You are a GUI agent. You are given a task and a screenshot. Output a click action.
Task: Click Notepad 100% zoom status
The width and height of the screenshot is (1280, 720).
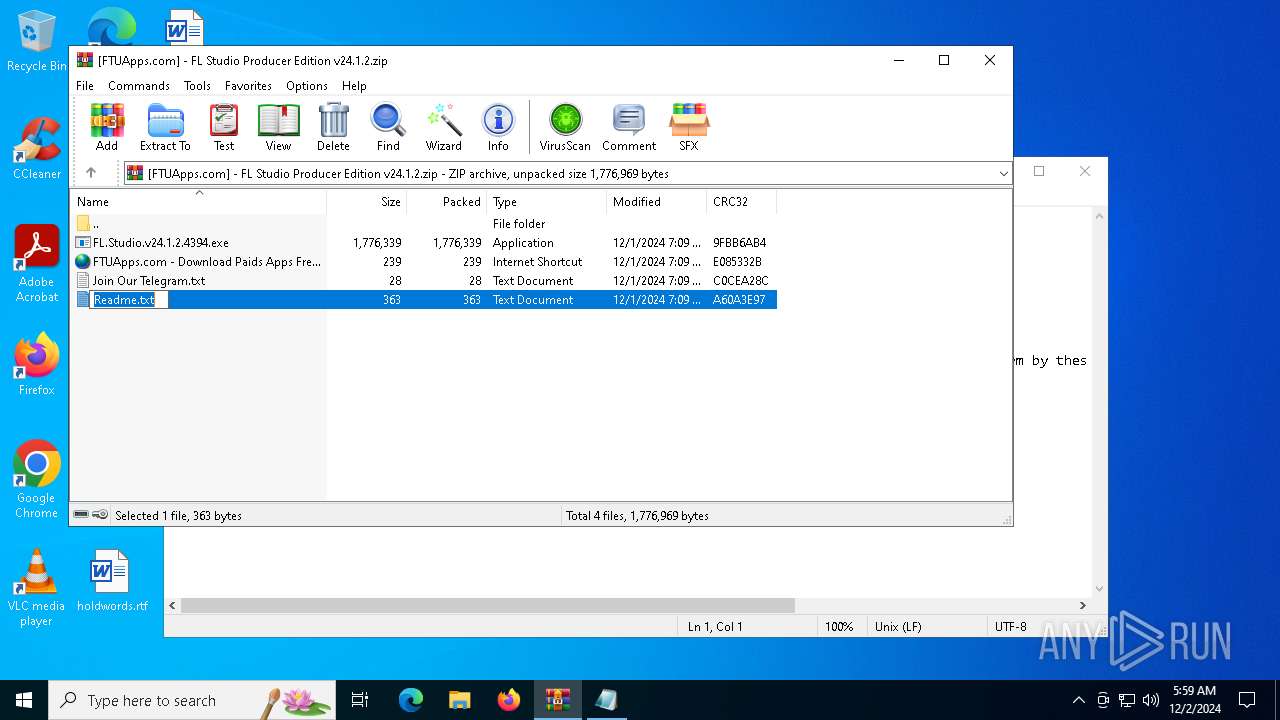click(x=838, y=627)
